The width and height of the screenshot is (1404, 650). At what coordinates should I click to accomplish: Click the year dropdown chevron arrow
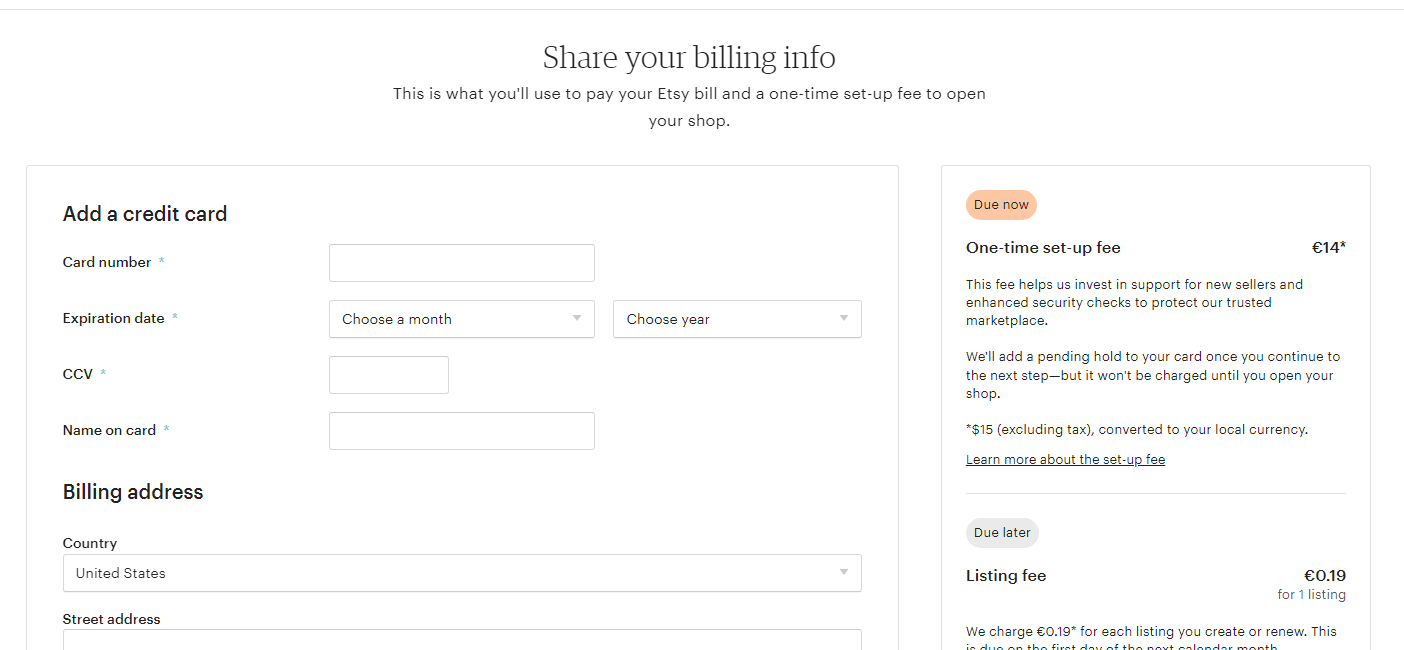click(x=845, y=318)
